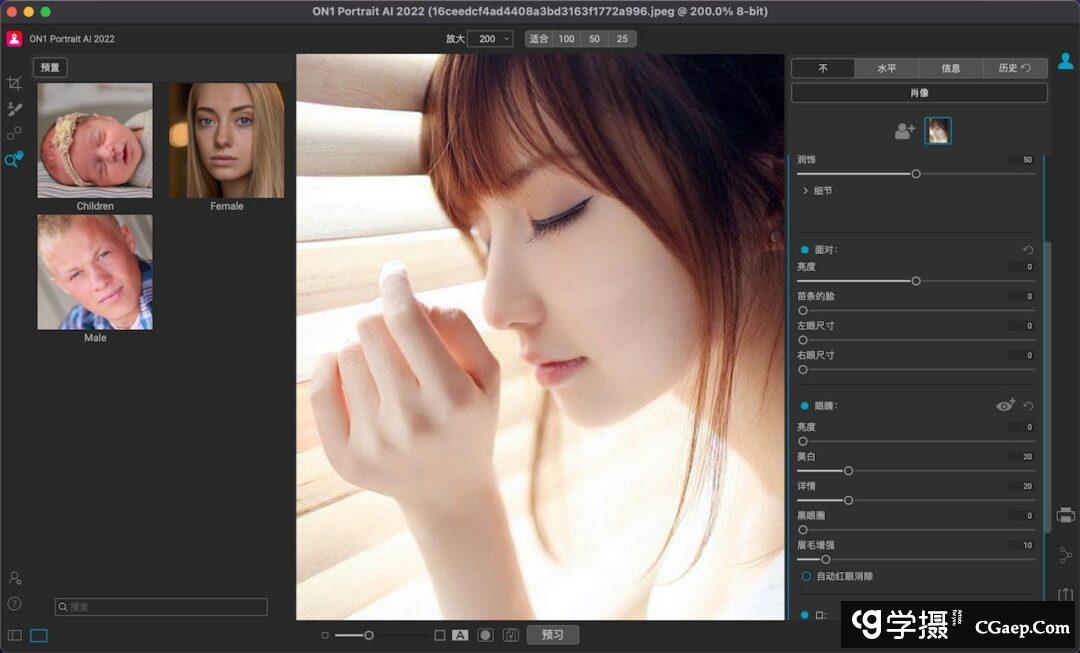Open the print icon in right sidebar
The image size is (1080, 653).
pyautogui.click(x=1066, y=515)
